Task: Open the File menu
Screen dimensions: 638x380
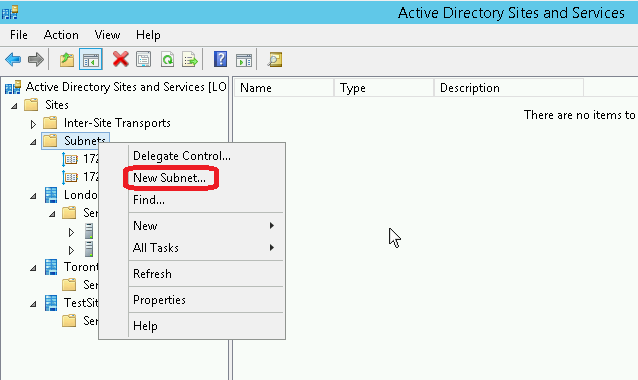Action: 19,35
